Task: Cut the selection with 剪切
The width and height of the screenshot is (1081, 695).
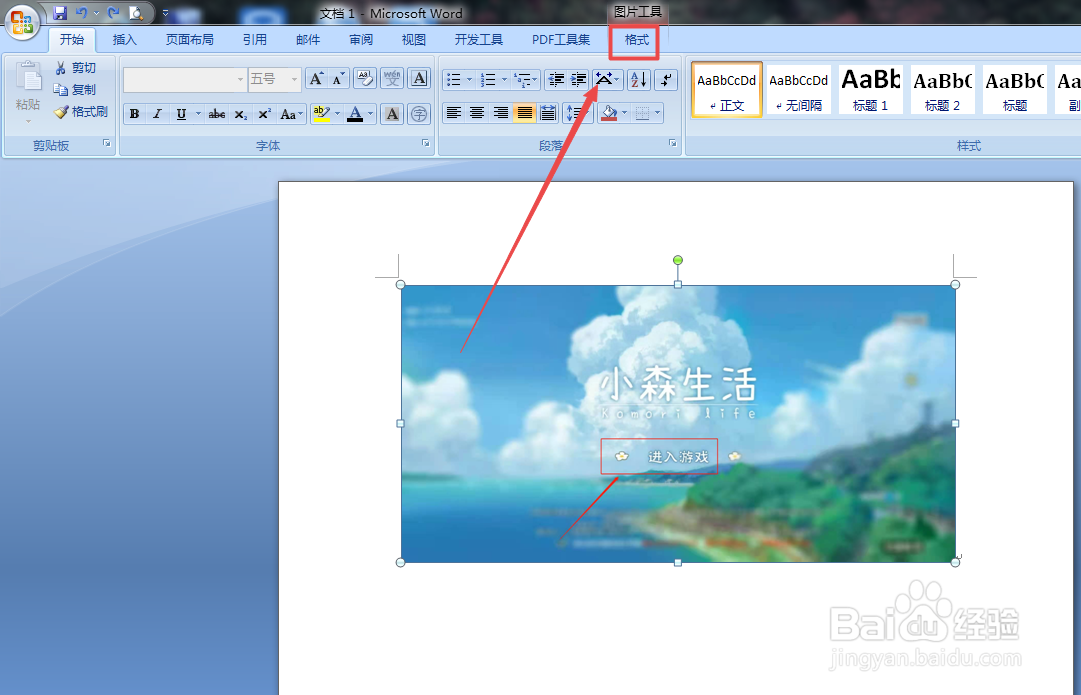Action: (75, 68)
